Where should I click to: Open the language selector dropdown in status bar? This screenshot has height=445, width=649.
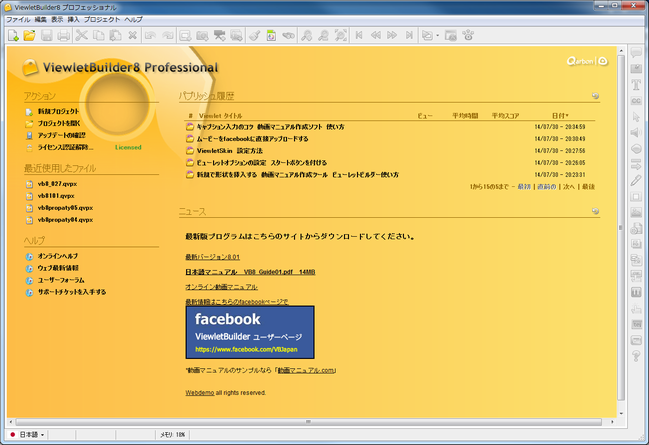pyautogui.click(x=27, y=435)
